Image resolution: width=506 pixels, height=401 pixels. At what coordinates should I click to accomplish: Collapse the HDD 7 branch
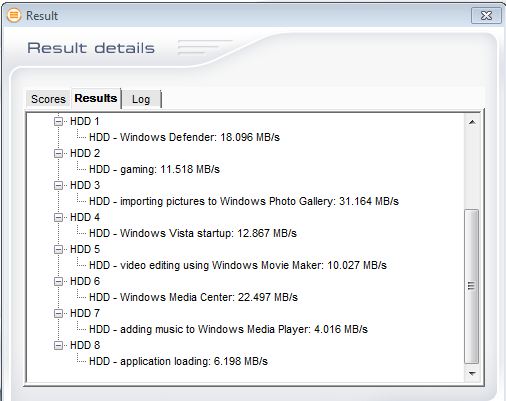pyautogui.click(x=58, y=313)
